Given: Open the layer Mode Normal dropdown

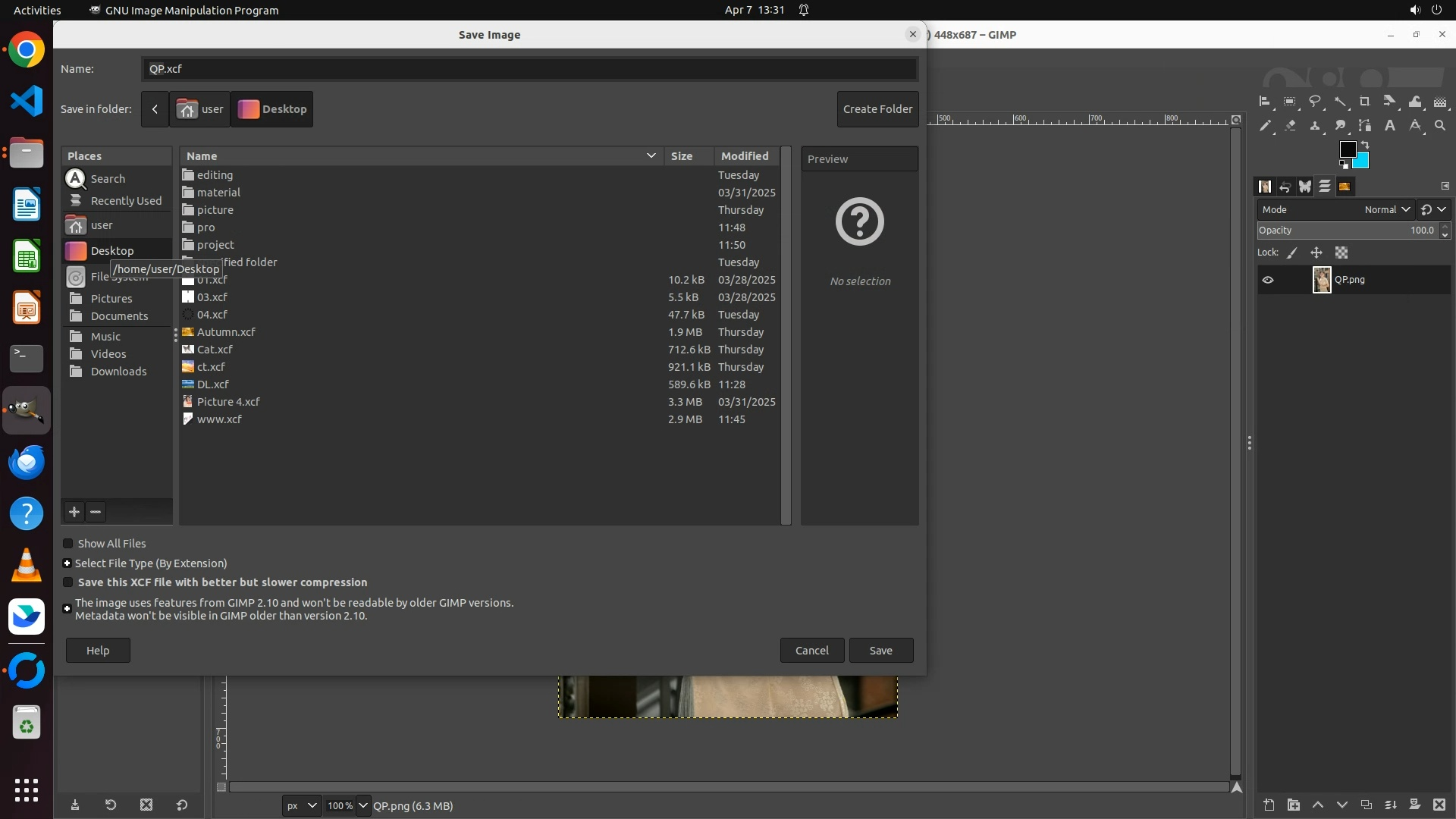Looking at the screenshot, I should [1386, 210].
